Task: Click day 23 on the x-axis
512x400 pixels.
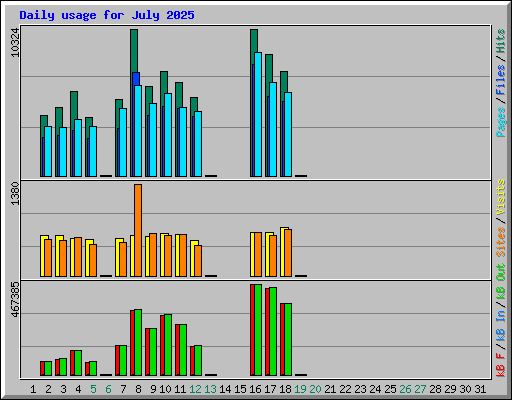Action: point(360,389)
